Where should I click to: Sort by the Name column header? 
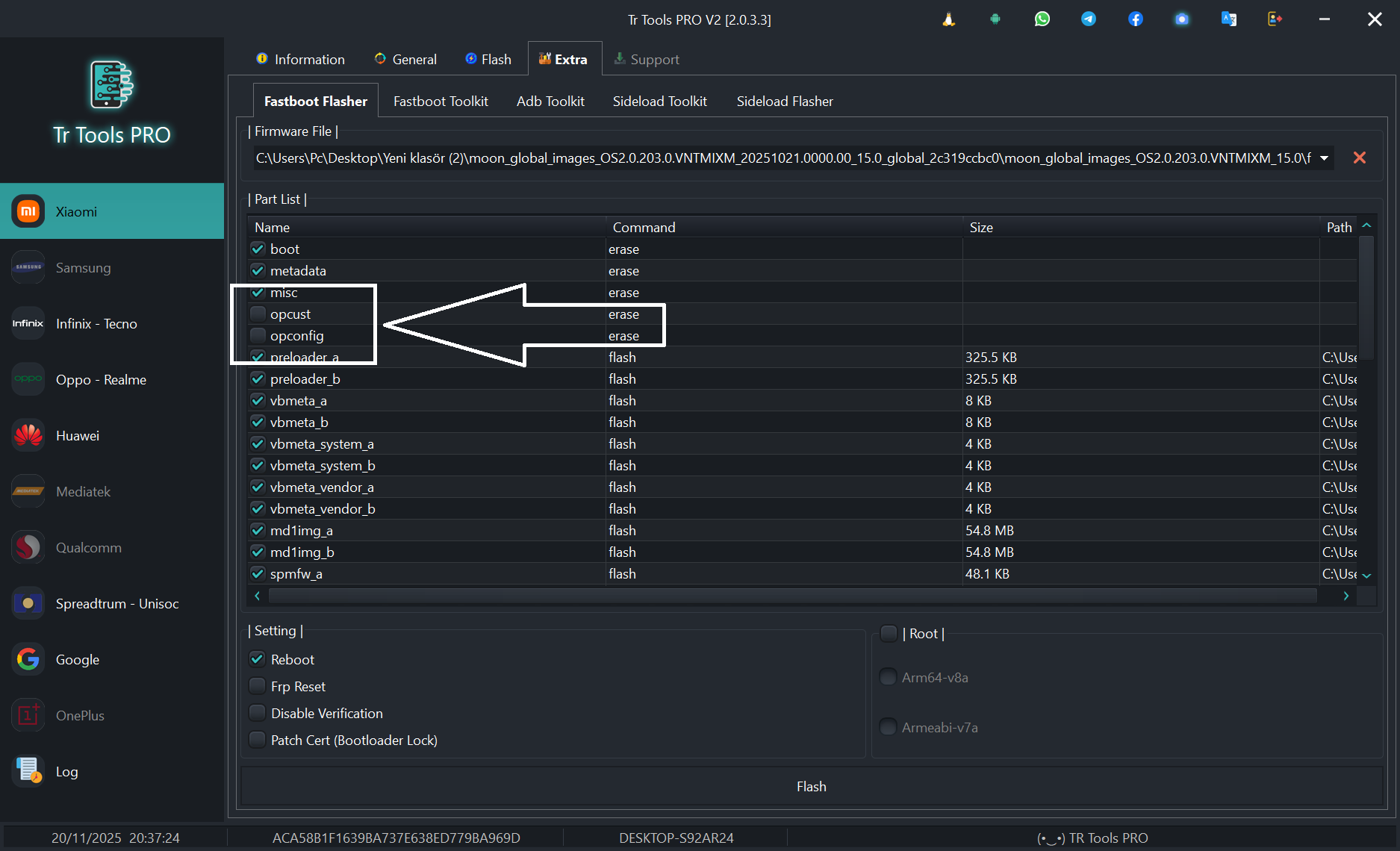coord(426,227)
